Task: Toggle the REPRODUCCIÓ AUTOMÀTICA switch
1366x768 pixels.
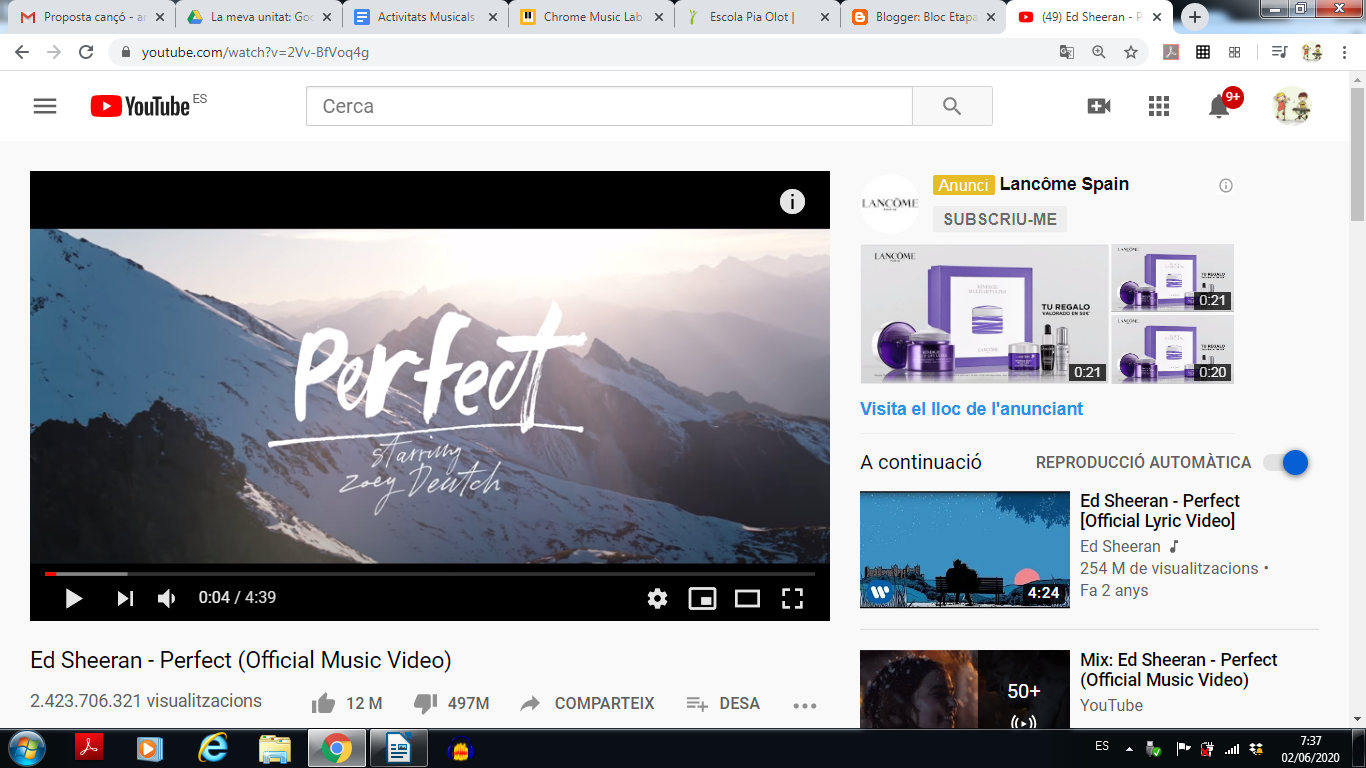Action: click(x=1286, y=462)
